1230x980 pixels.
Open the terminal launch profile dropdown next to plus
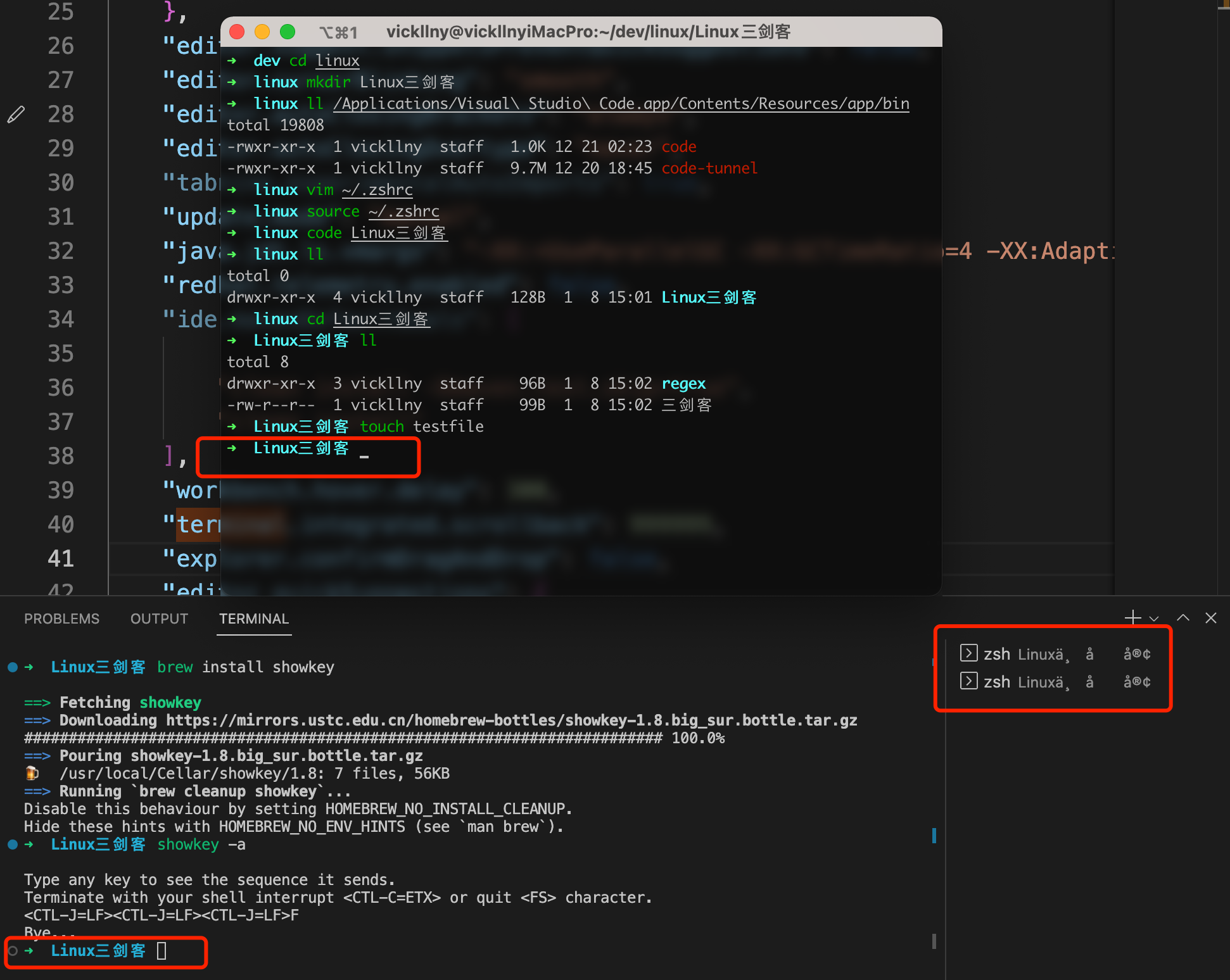tap(1154, 618)
